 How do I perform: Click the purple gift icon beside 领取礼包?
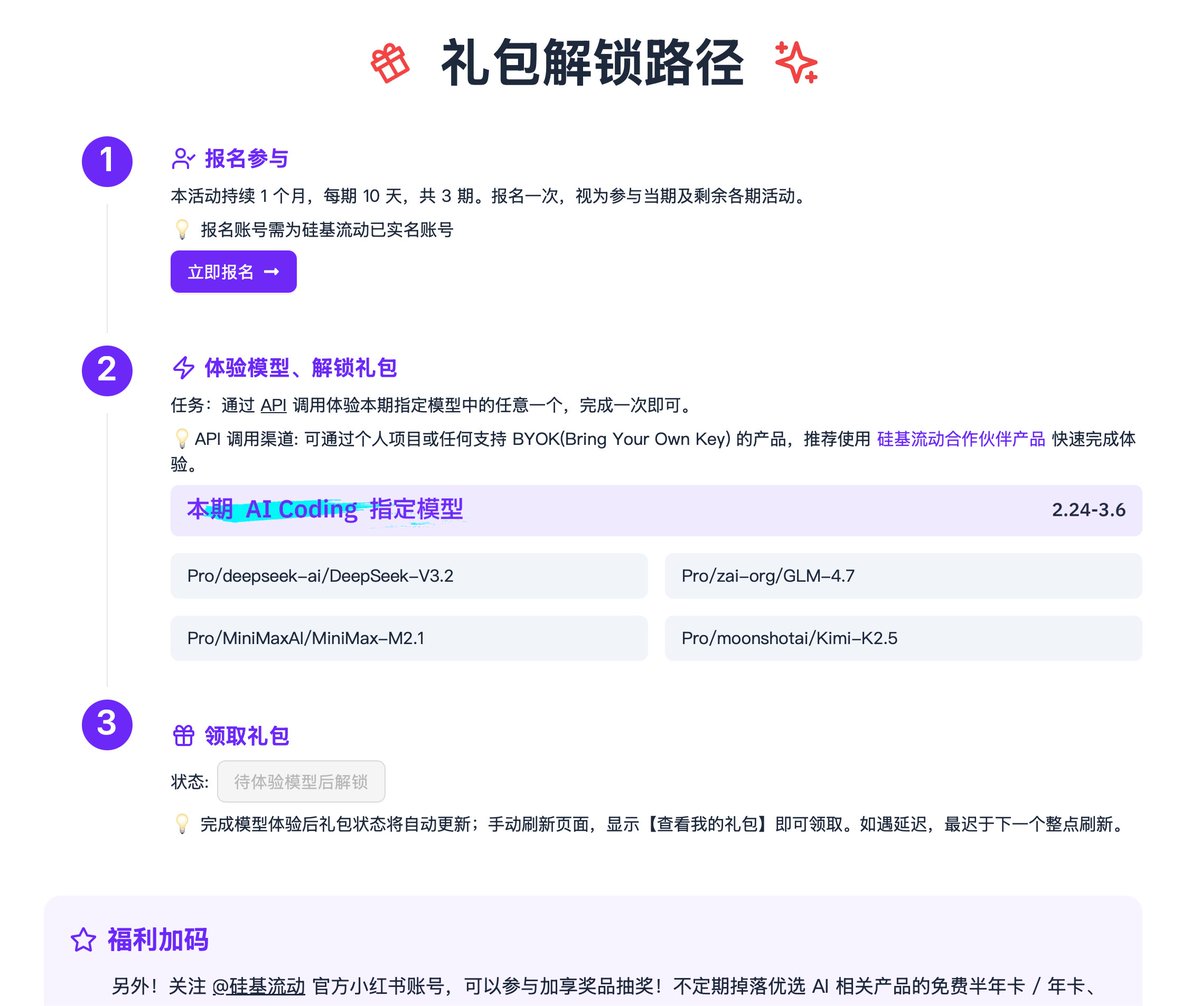[183, 736]
